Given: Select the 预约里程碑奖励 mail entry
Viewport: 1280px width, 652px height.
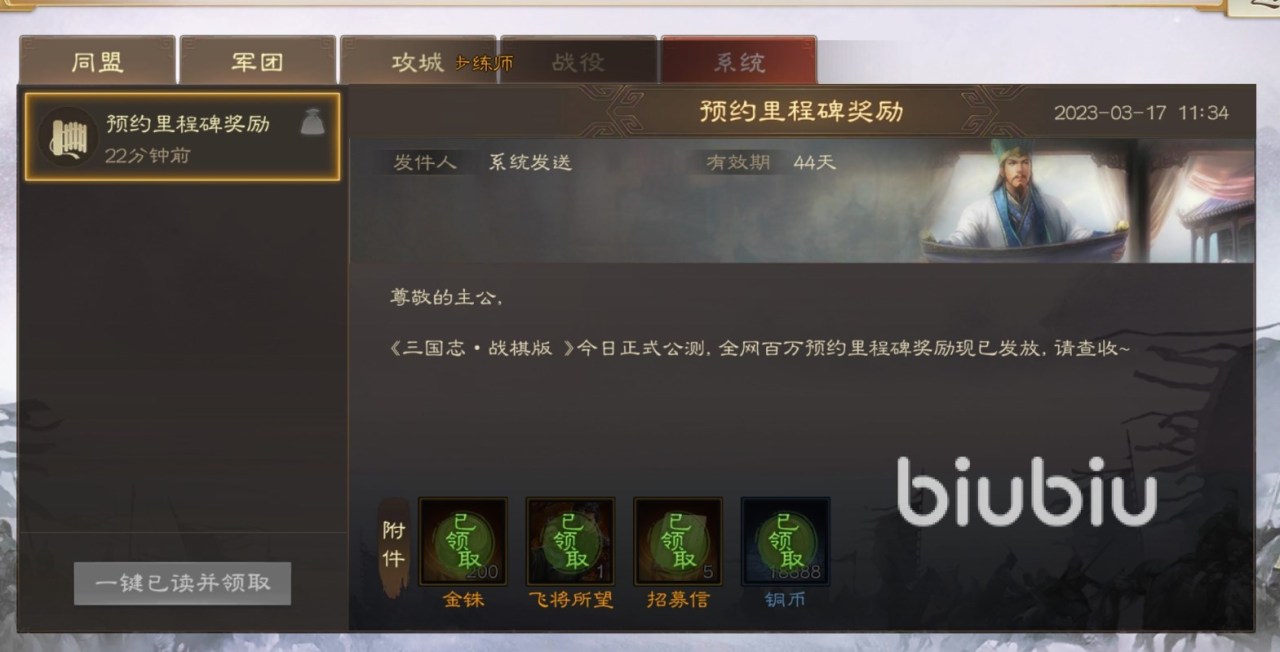Looking at the screenshot, I should tap(183, 137).
